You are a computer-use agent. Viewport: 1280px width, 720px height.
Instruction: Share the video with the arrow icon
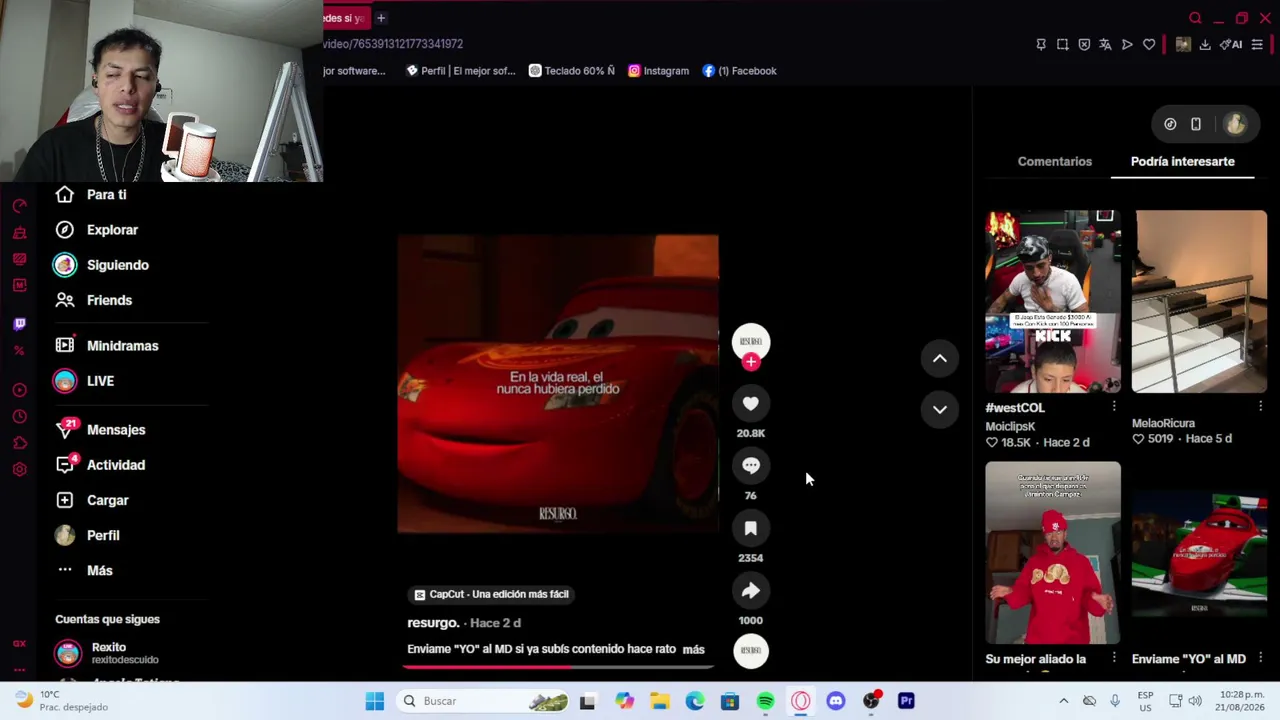[x=751, y=591]
